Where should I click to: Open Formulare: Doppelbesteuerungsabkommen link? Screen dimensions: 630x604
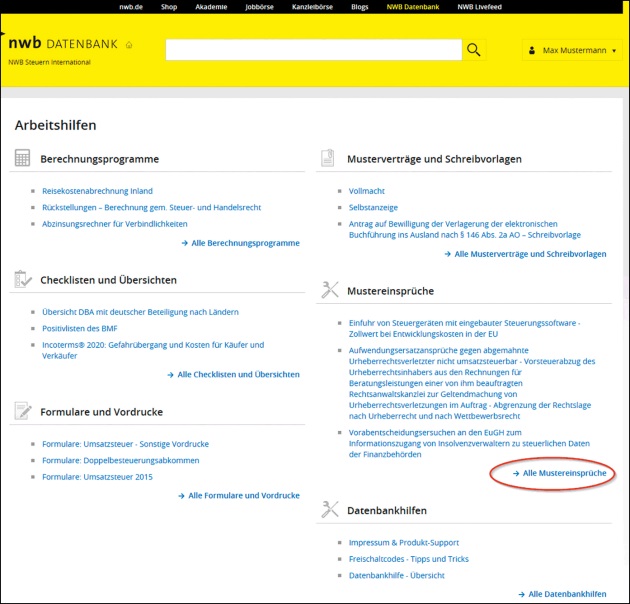click(120, 461)
